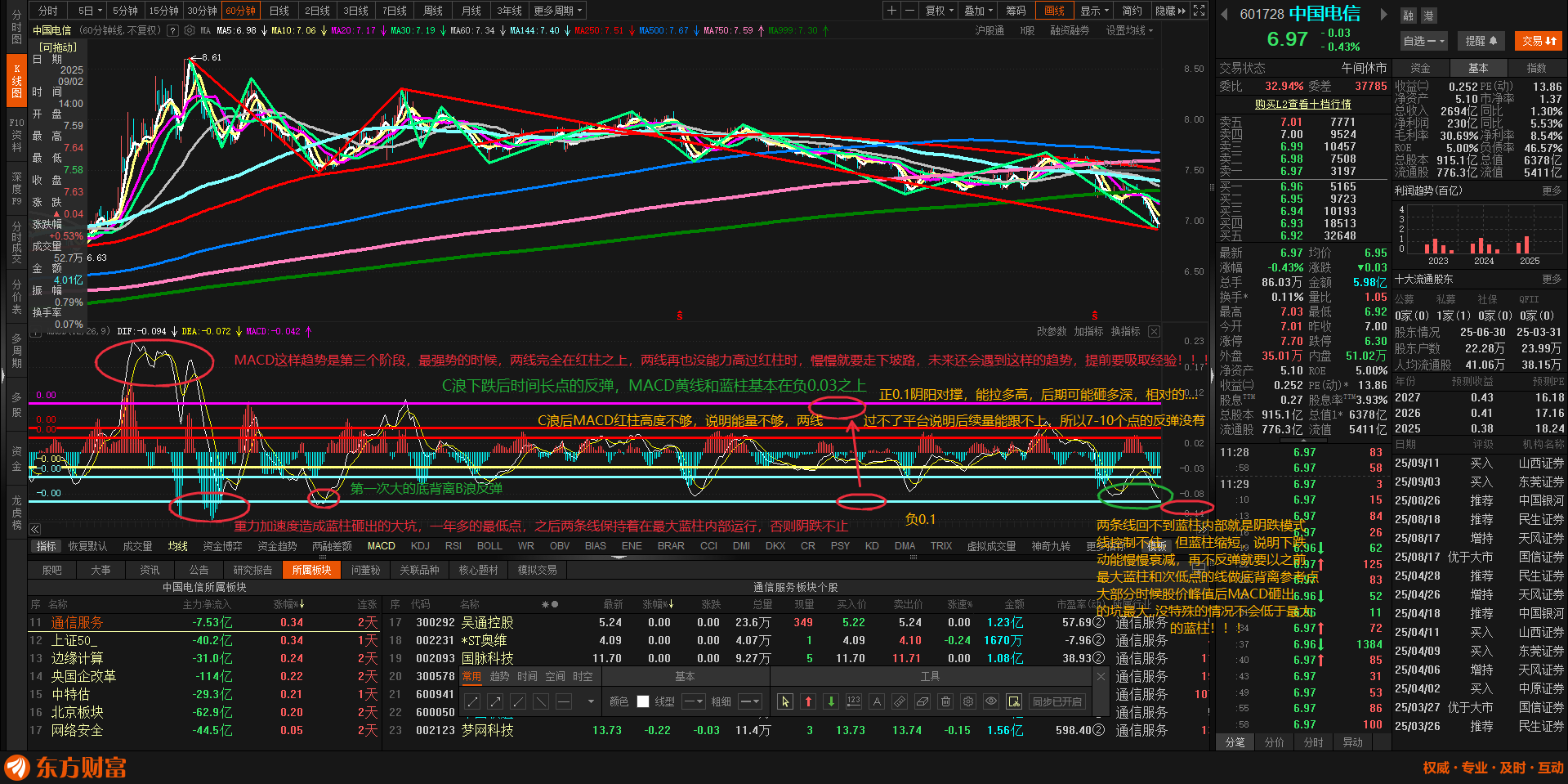Open the 研究报告 research reports tab

click(x=252, y=570)
